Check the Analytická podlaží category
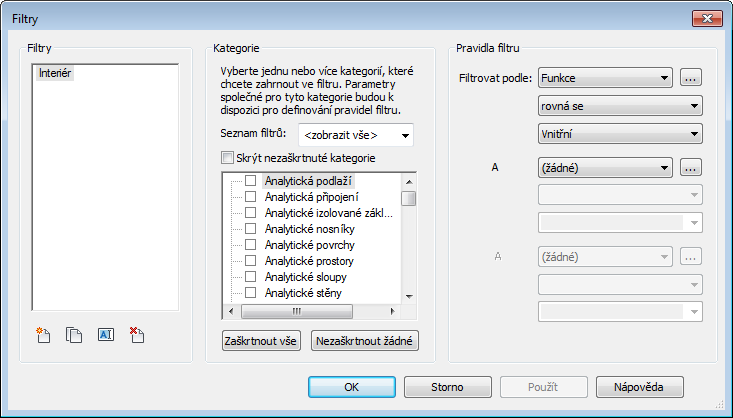Viewport: 733px width, 418px height. pos(251,181)
